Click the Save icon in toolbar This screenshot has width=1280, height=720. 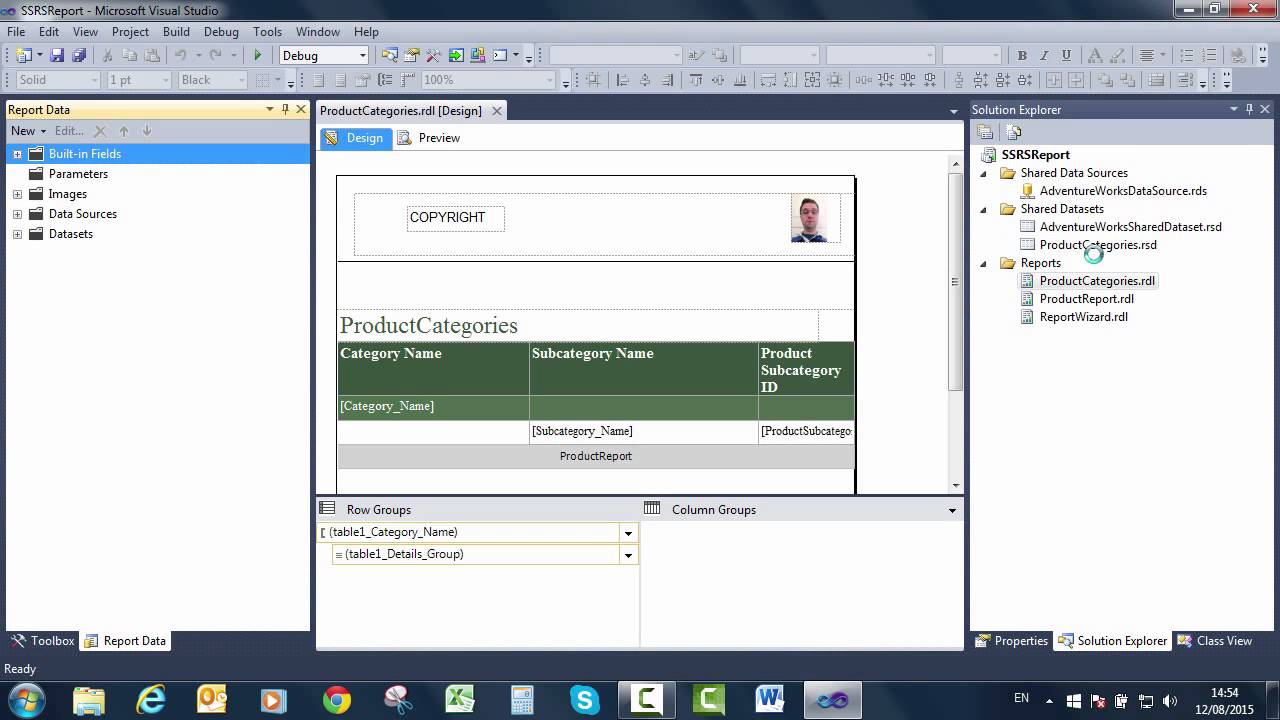click(57, 56)
